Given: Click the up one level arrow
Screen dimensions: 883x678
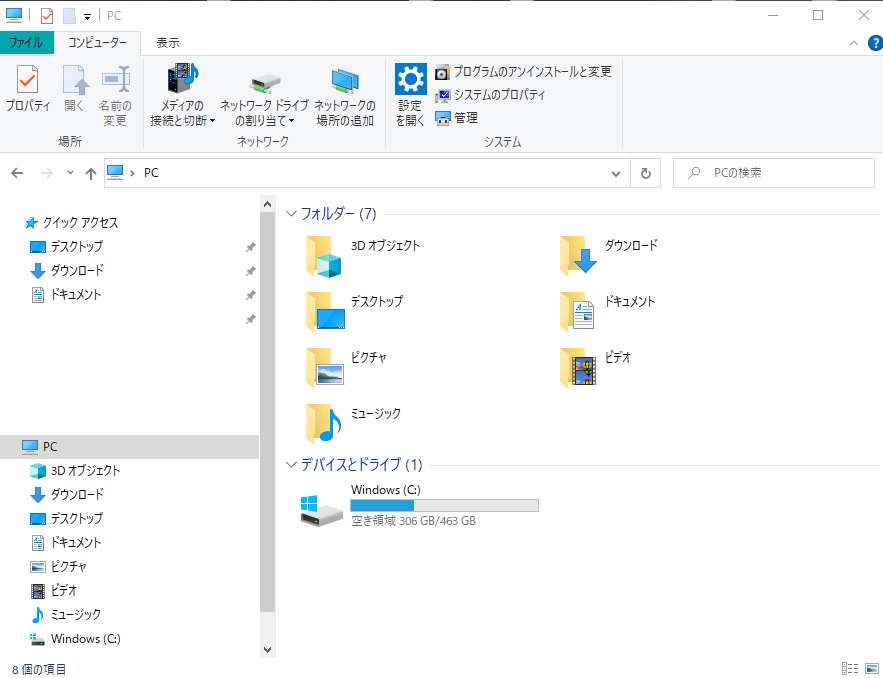Looking at the screenshot, I should tap(91, 173).
